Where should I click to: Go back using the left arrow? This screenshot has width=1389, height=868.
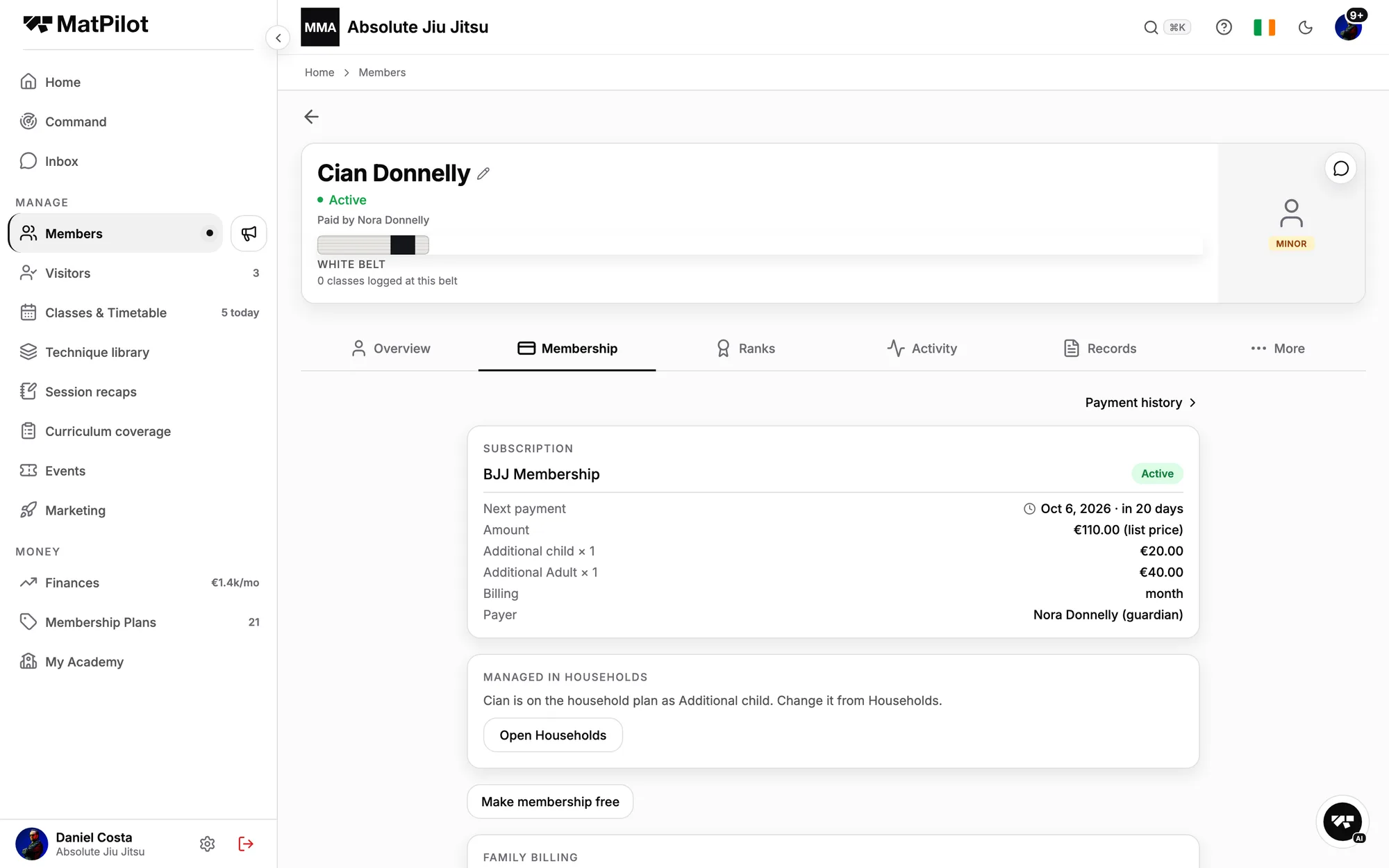tap(311, 117)
